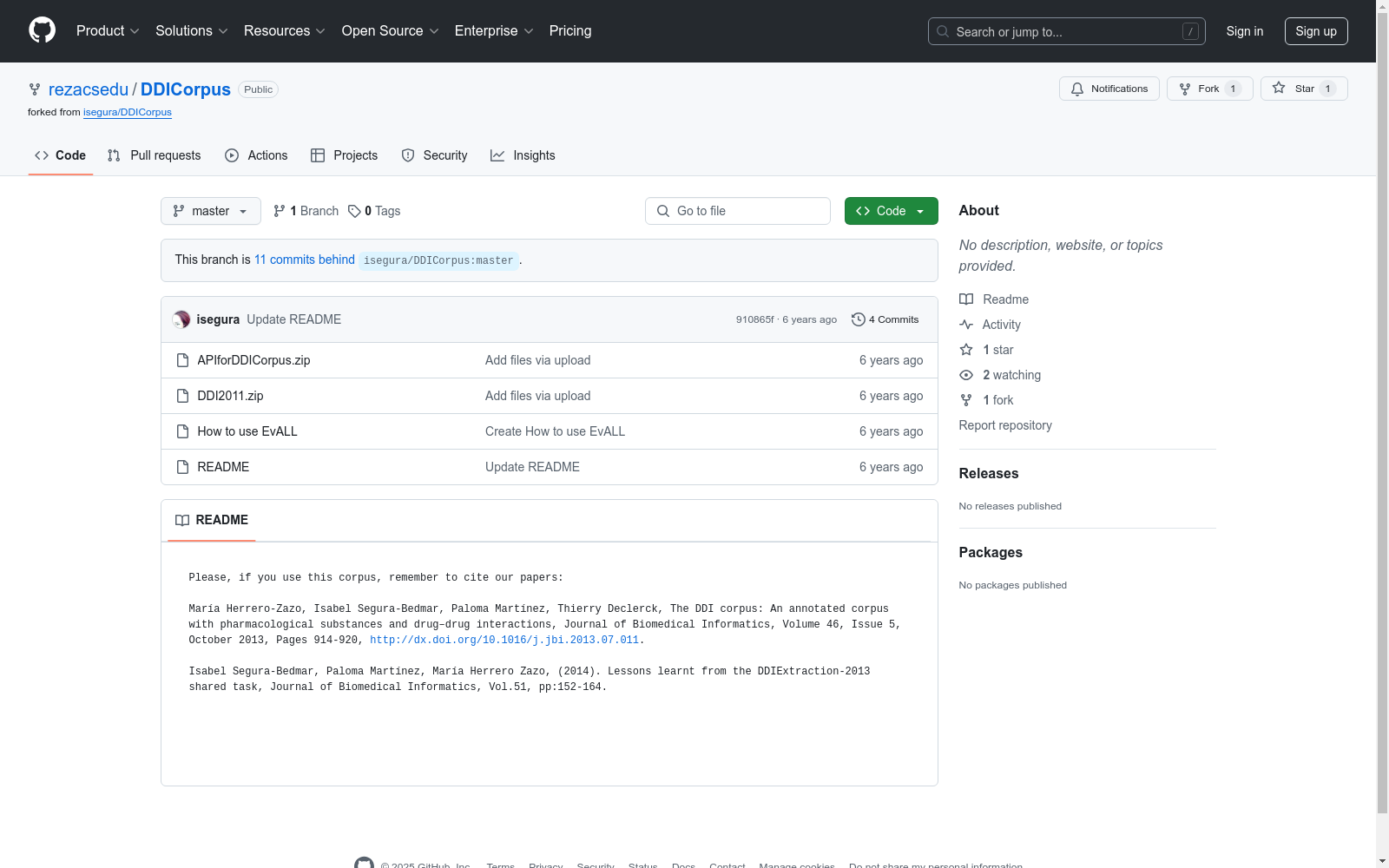Click the file icon for APIforDDICorpus.zip
This screenshot has height=868, width=1389.
point(182,360)
